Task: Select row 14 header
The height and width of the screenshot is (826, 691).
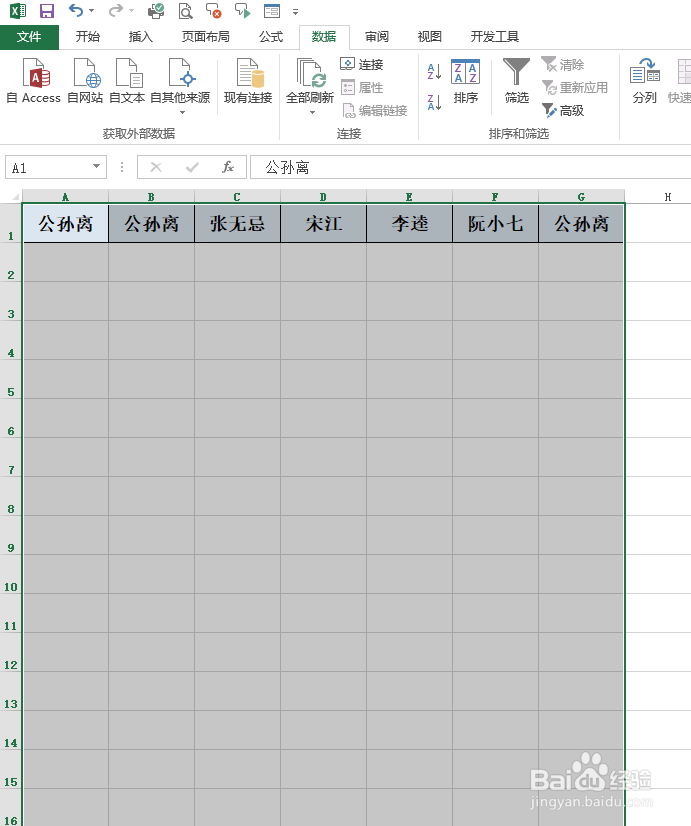Action: pos(11,731)
